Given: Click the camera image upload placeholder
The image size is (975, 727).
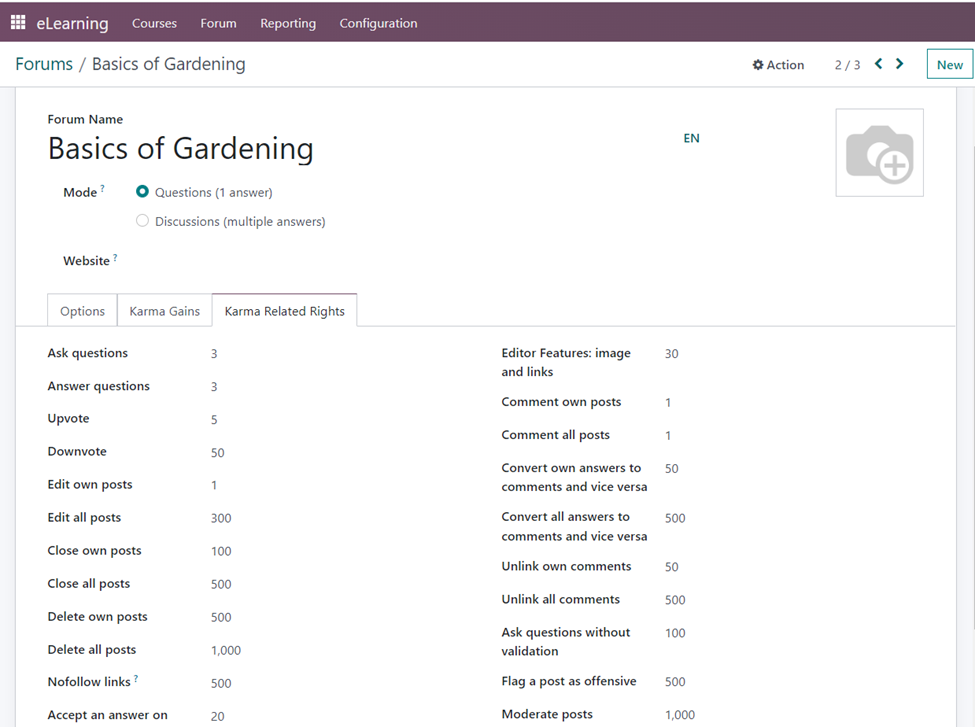Looking at the screenshot, I should [x=879, y=153].
